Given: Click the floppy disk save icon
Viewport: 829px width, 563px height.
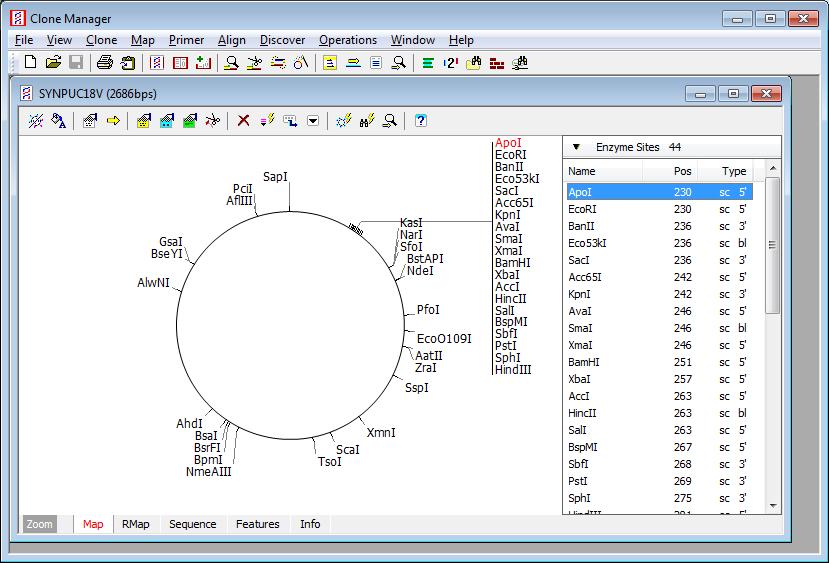Looking at the screenshot, I should coord(76,62).
